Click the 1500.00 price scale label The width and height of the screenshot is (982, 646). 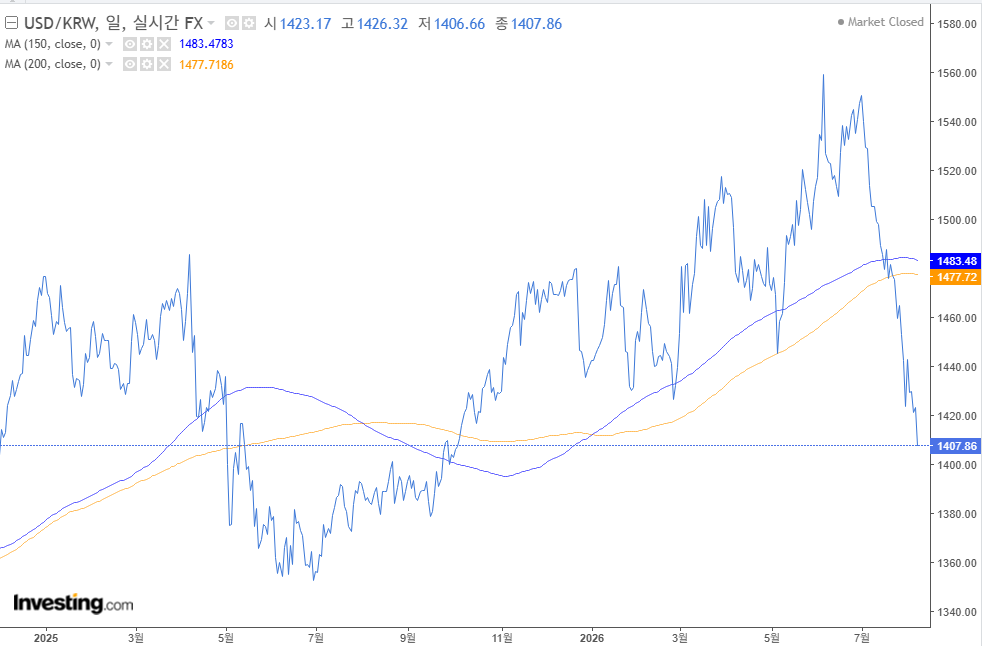957,220
